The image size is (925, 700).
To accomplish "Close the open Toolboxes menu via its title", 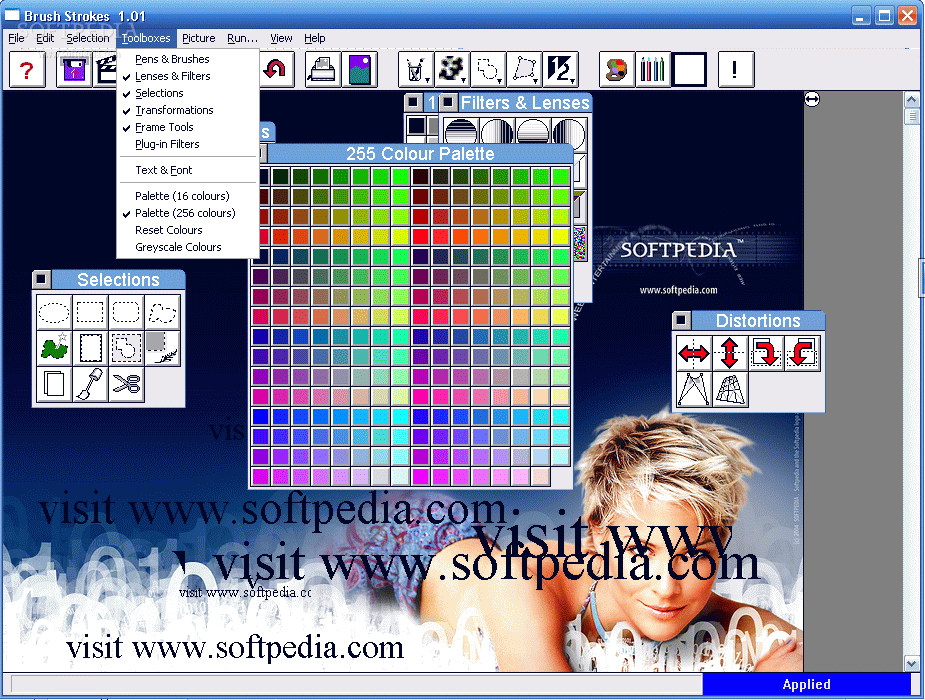I will coord(146,38).
